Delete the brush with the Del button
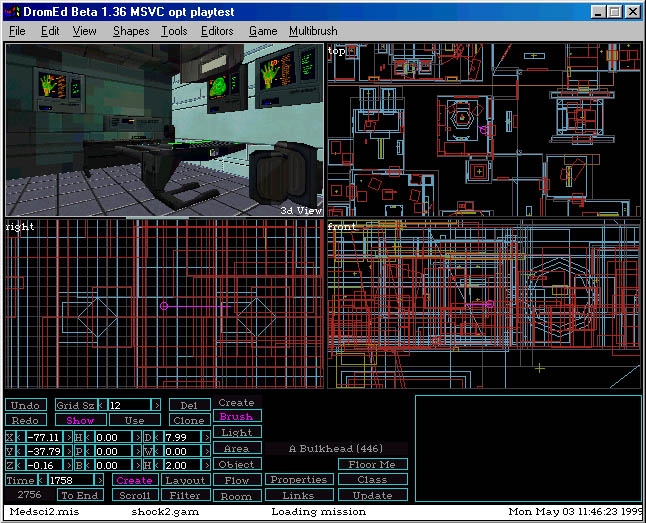Screen dimensions: 646x523 (189, 405)
